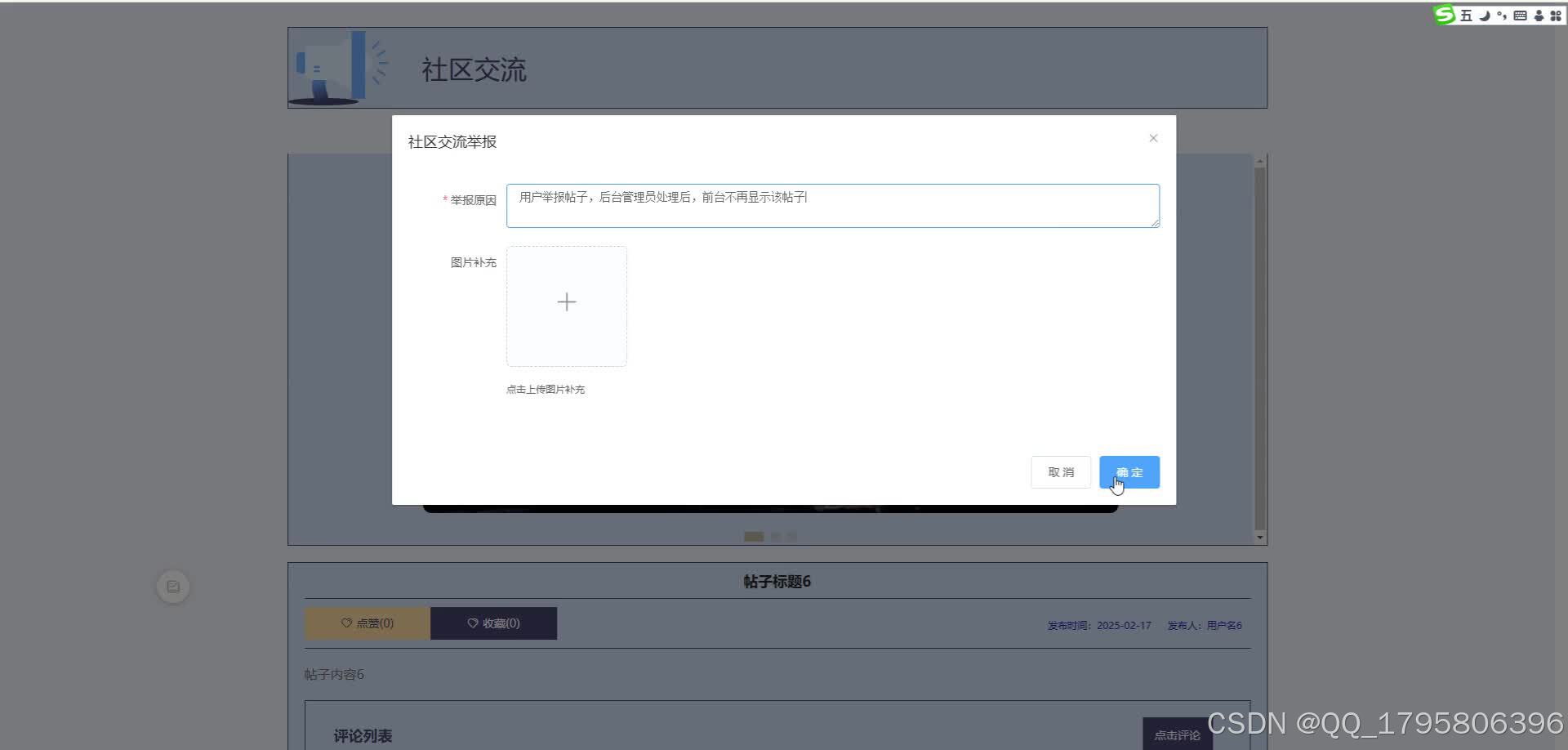
Task: Click the Sogou input method logo
Action: (x=1445, y=15)
